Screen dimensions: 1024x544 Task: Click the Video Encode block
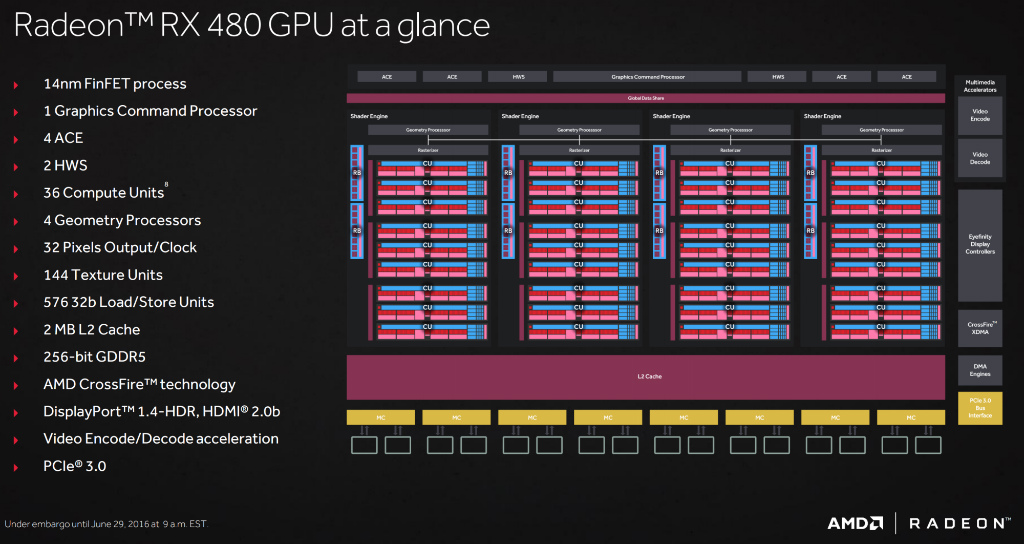click(x=980, y=116)
